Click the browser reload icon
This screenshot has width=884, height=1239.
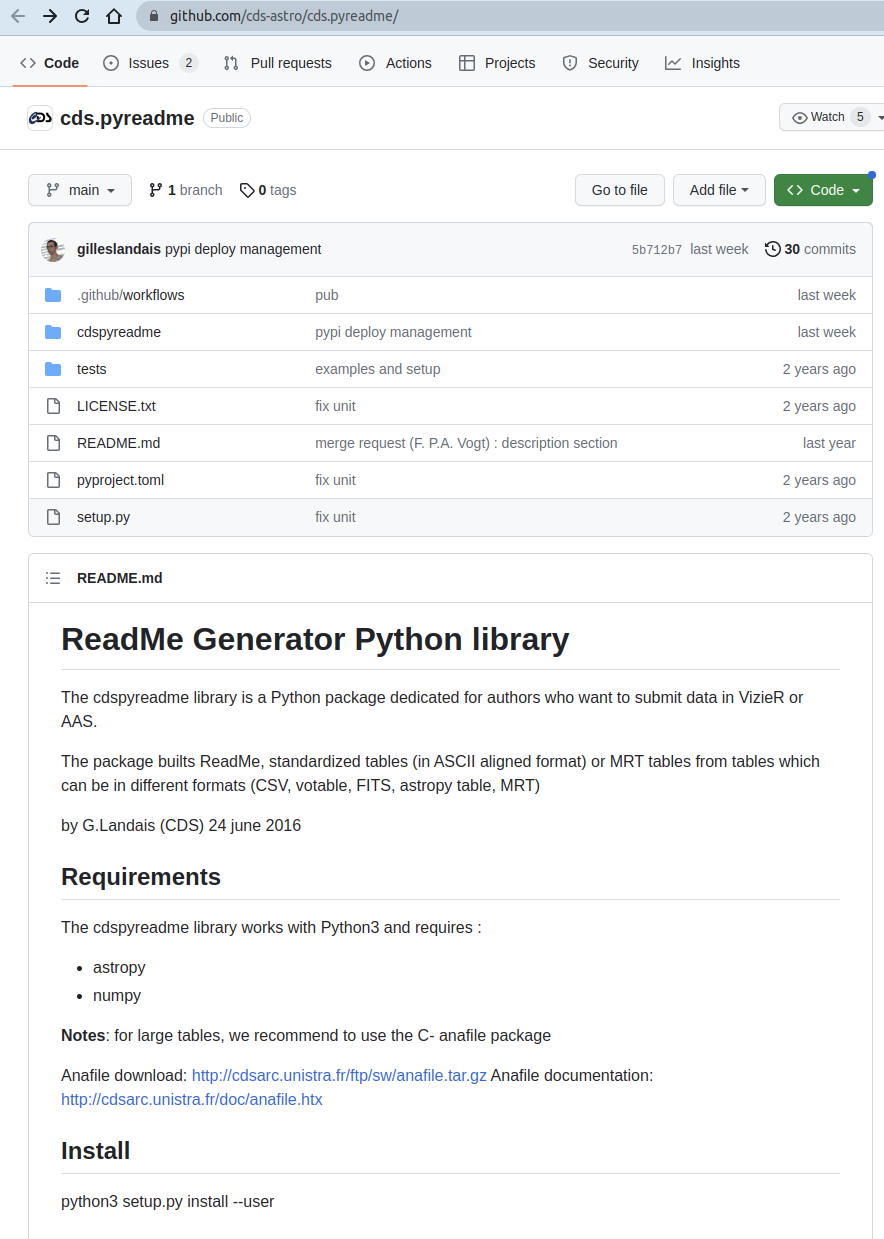click(x=82, y=16)
